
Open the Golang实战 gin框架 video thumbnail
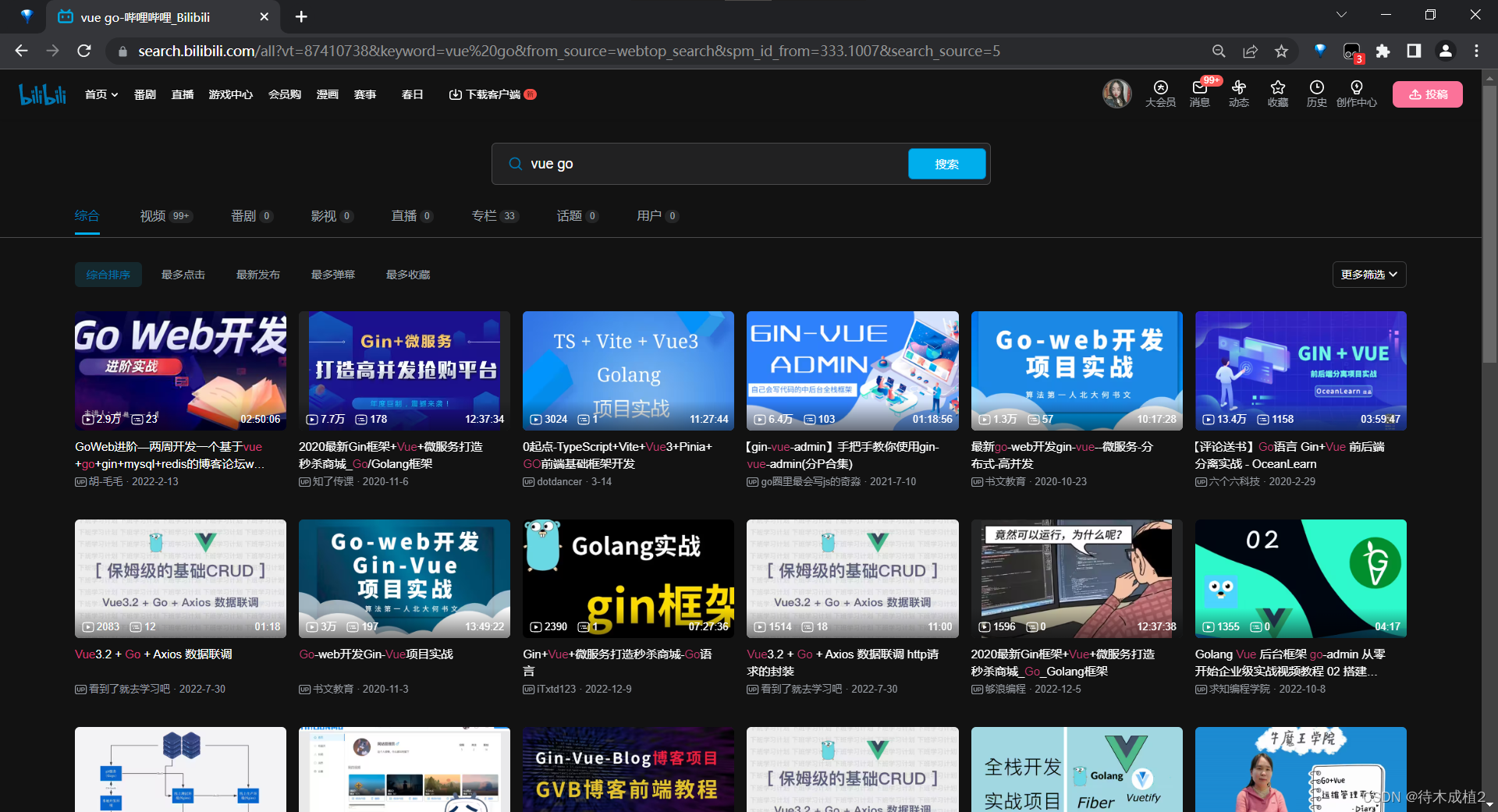pyautogui.click(x=629, y=579)
